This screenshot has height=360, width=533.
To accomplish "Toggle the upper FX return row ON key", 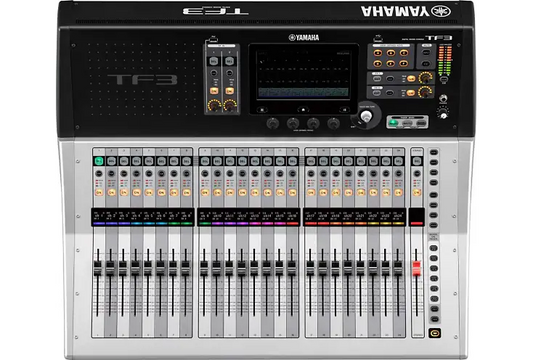I will [411, 79].
